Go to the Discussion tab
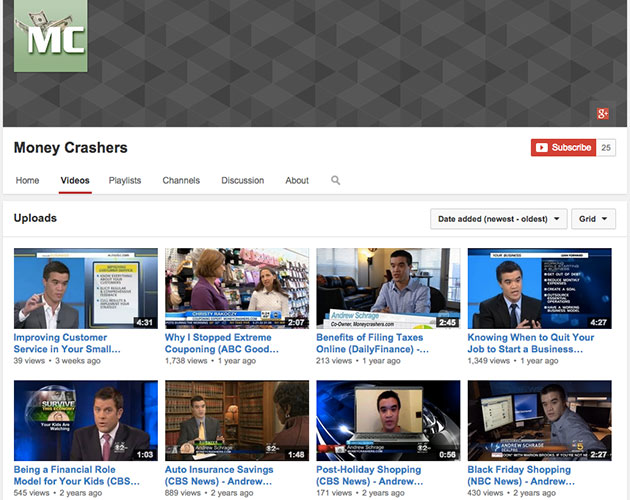This screenshot has width=630, height=500. 243,180
